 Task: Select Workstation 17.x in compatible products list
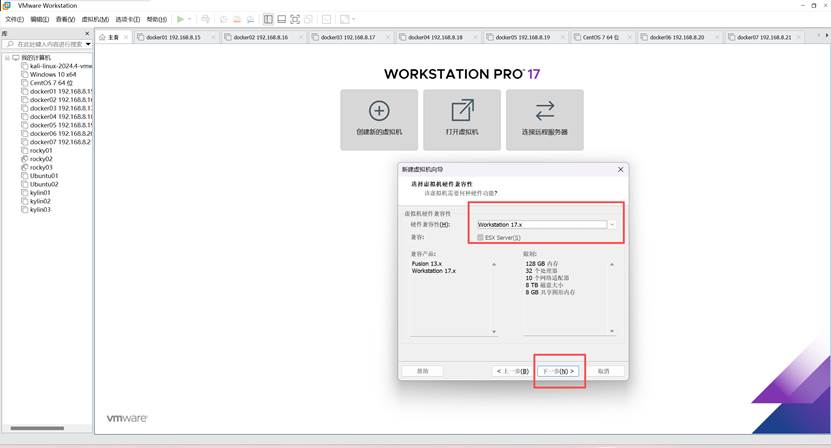tap(434, 271)
